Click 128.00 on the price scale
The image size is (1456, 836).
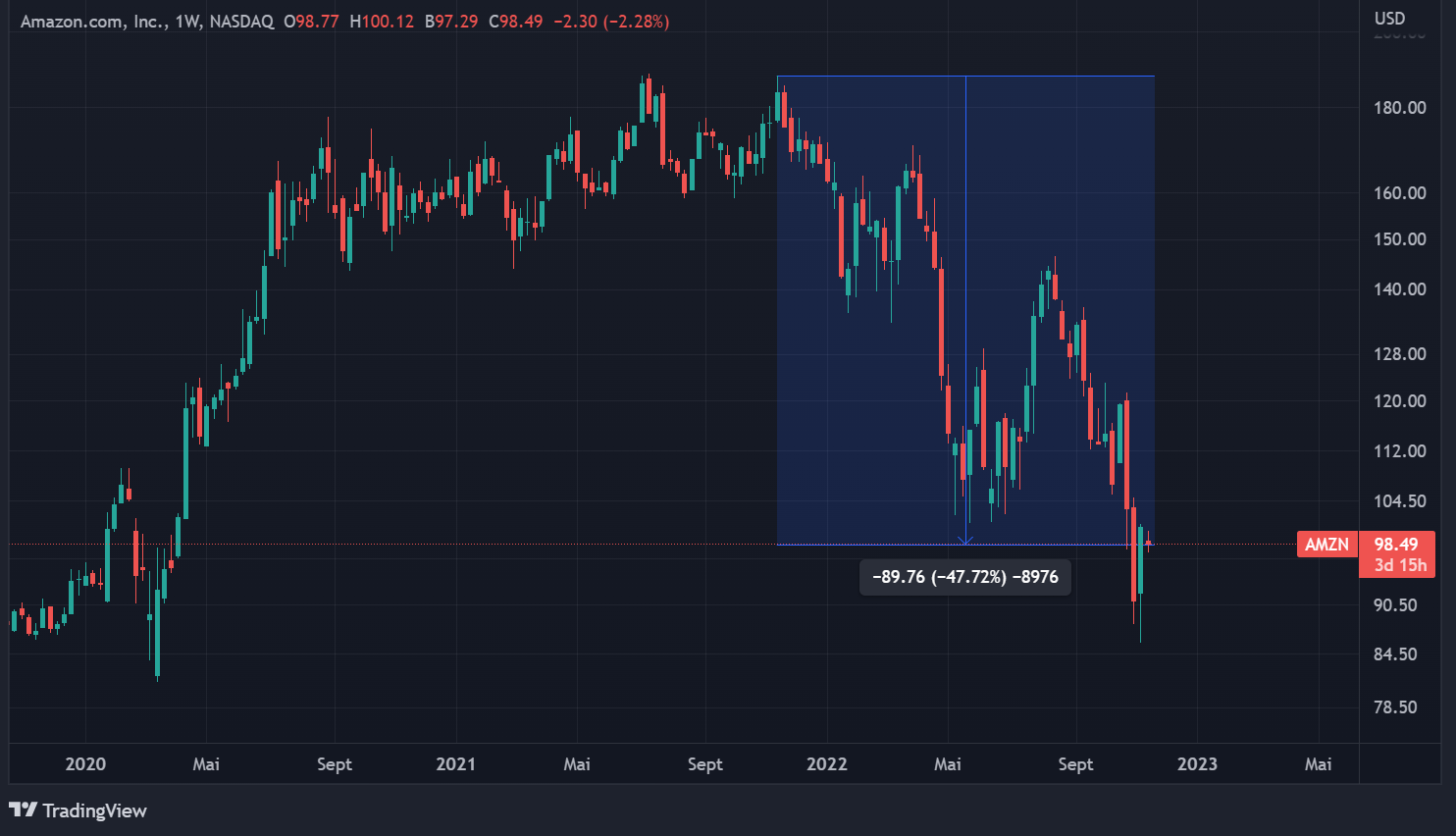(x=1399, y=354)
